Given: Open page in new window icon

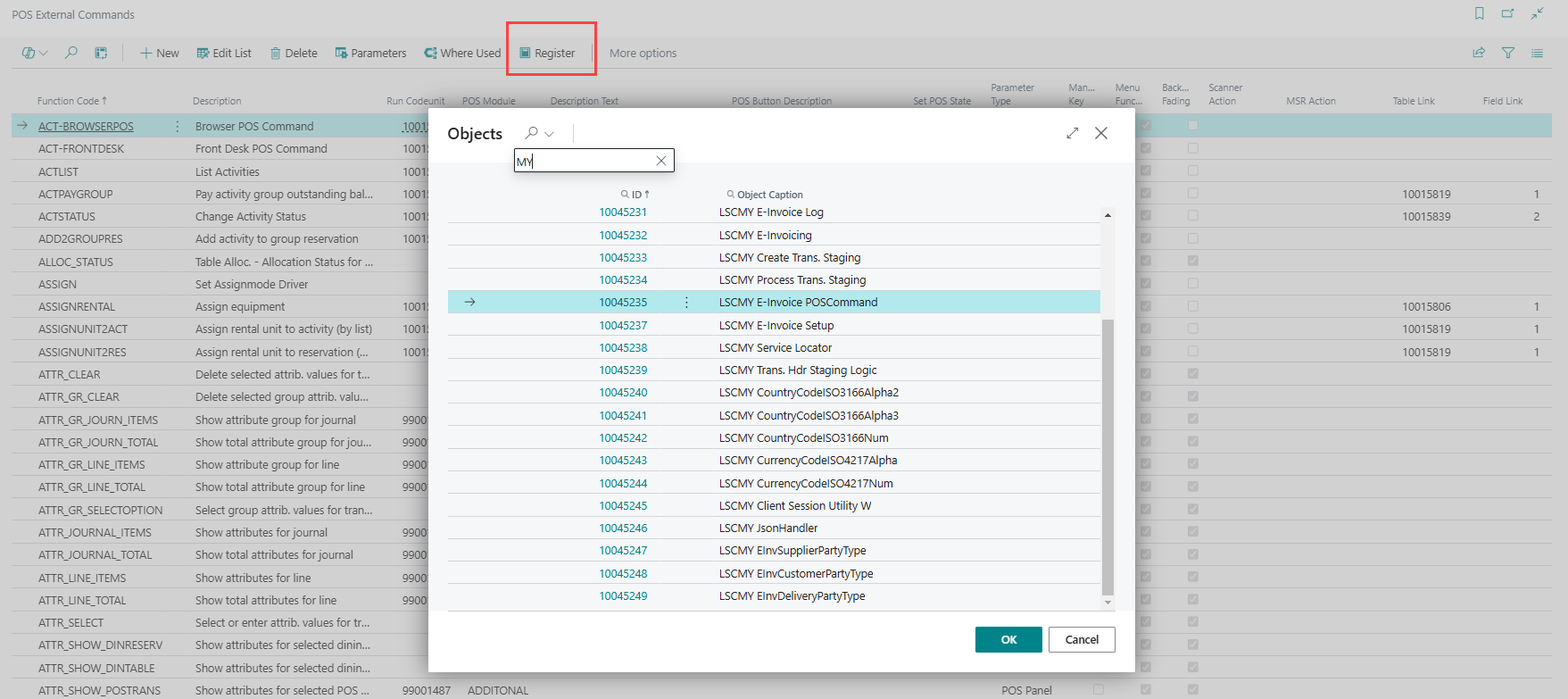Looking at the screenshot, I should [x=1507, y=13].
